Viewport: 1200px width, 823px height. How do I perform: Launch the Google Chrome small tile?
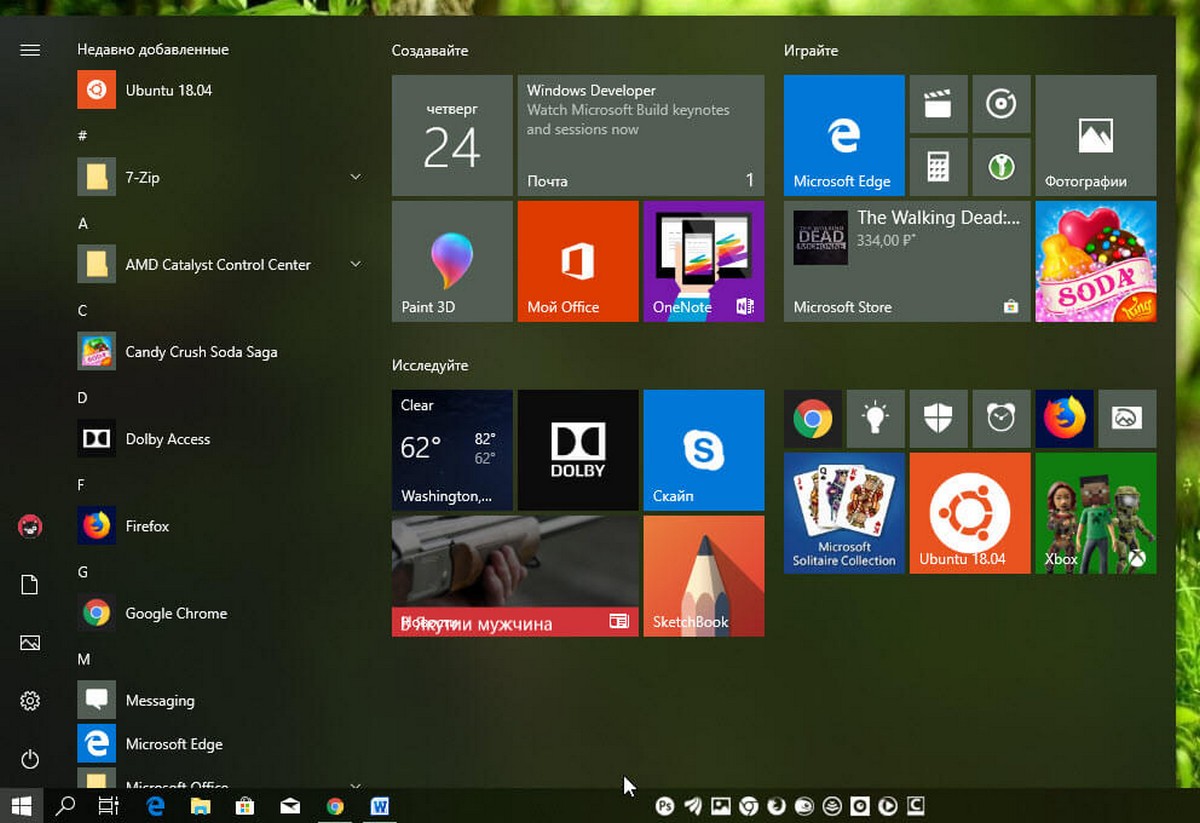click(x=813, y=419)
